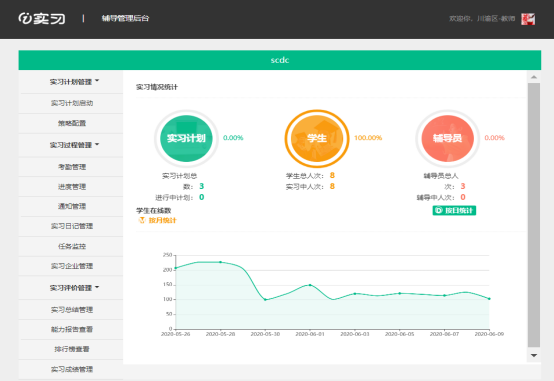The width and height of the screenshot is (554, 381).
Task: Open 实习日记管理 in sidebar
Action: coord(71,226)
